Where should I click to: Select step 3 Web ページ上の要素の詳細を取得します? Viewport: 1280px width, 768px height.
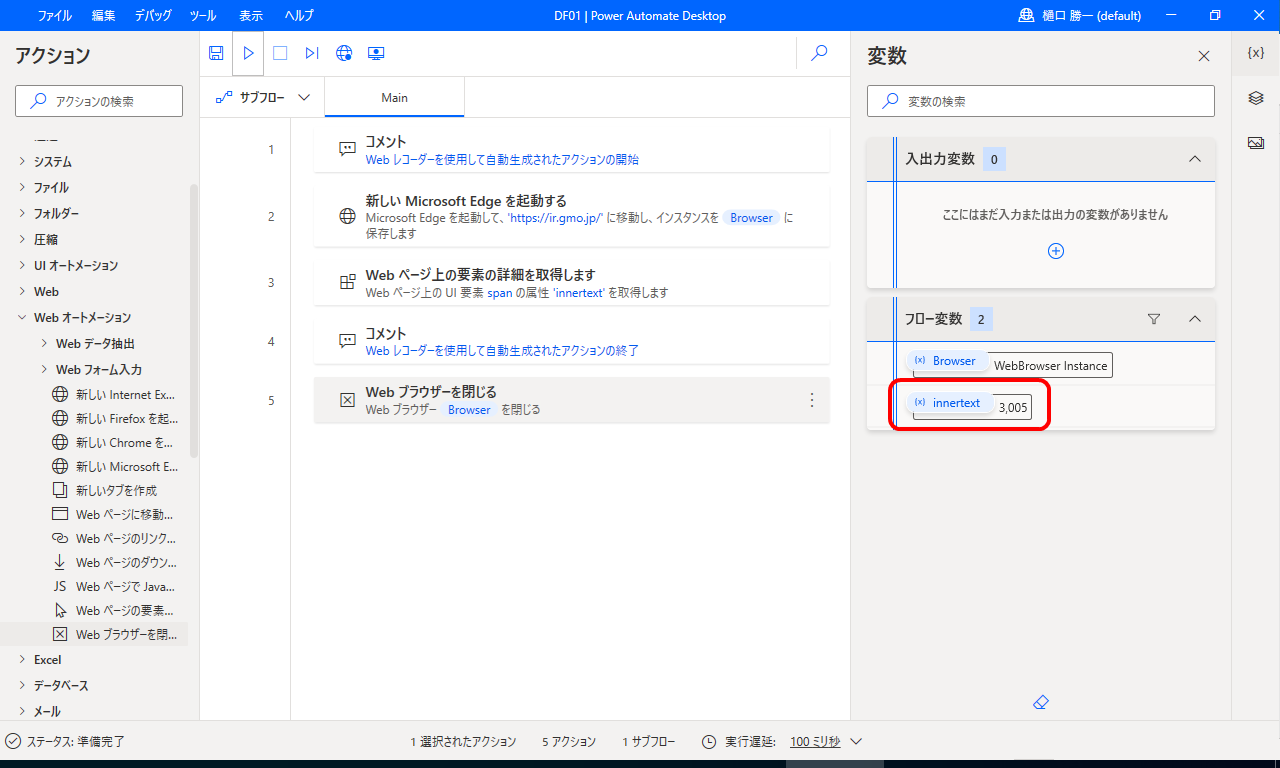571,282
